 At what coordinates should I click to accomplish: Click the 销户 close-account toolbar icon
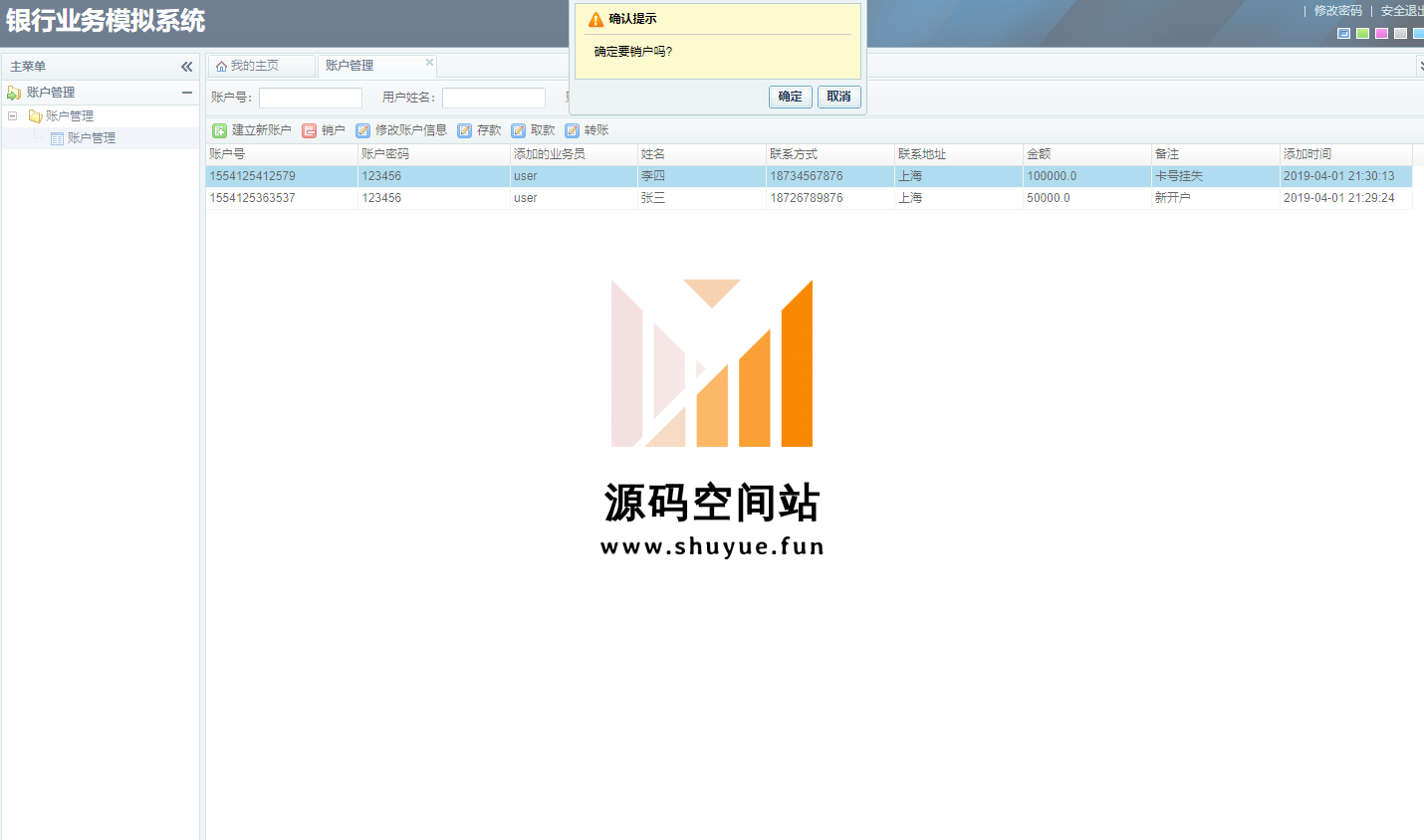point(310,130)
